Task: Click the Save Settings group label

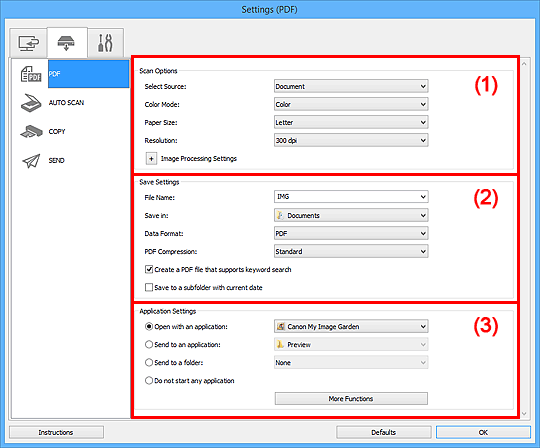Action: pyautogui.click(x=159, y=182)
